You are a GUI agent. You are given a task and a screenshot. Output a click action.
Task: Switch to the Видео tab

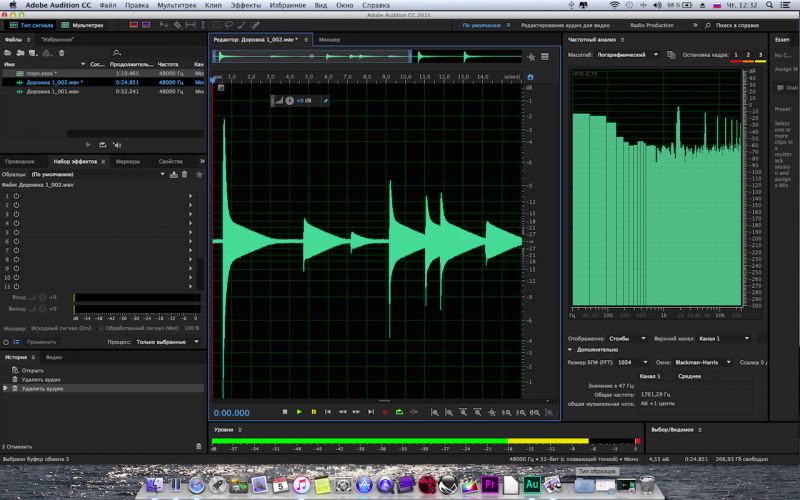[54, 357]
